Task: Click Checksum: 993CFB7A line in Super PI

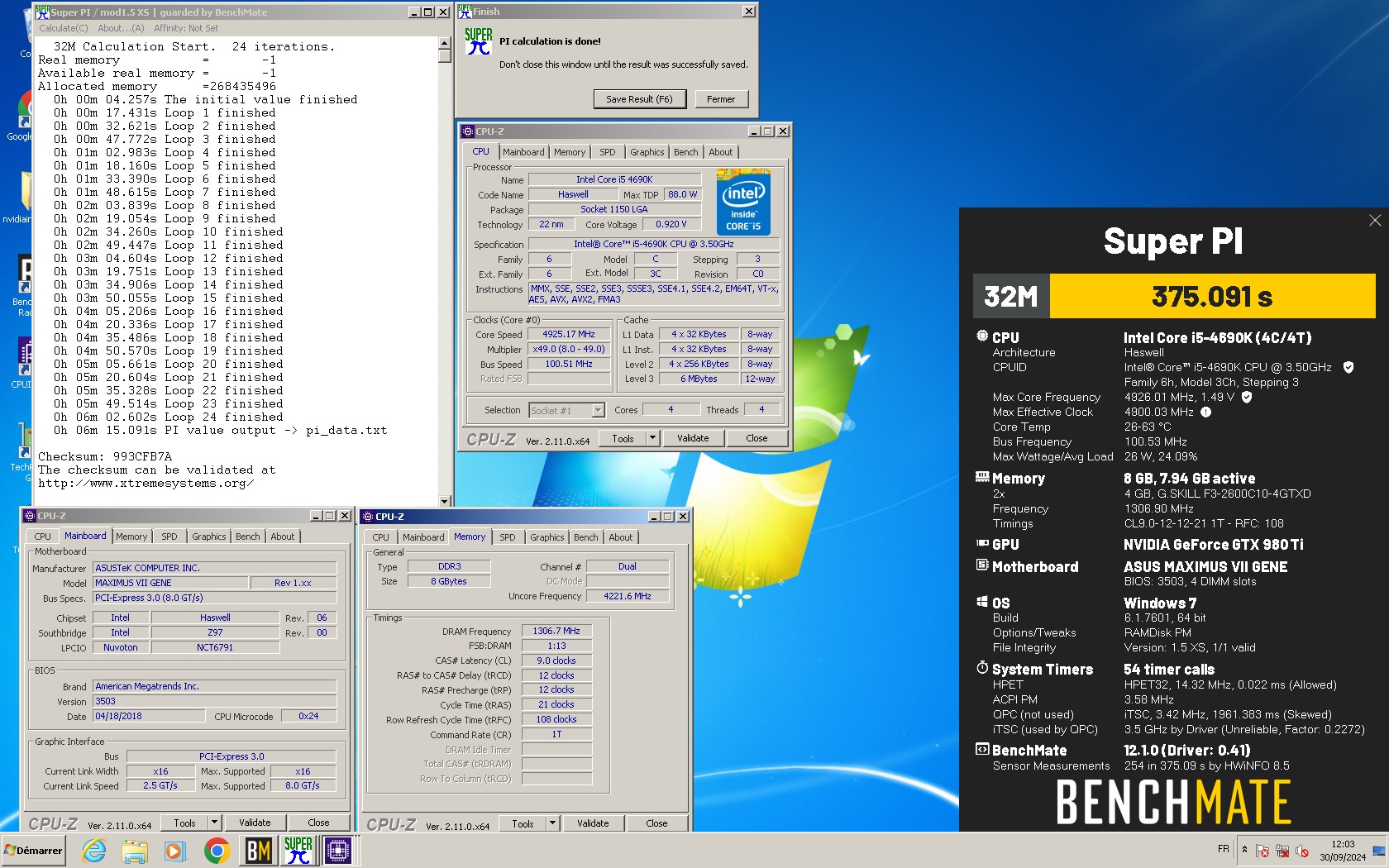Action: click(x=105, y=456)
